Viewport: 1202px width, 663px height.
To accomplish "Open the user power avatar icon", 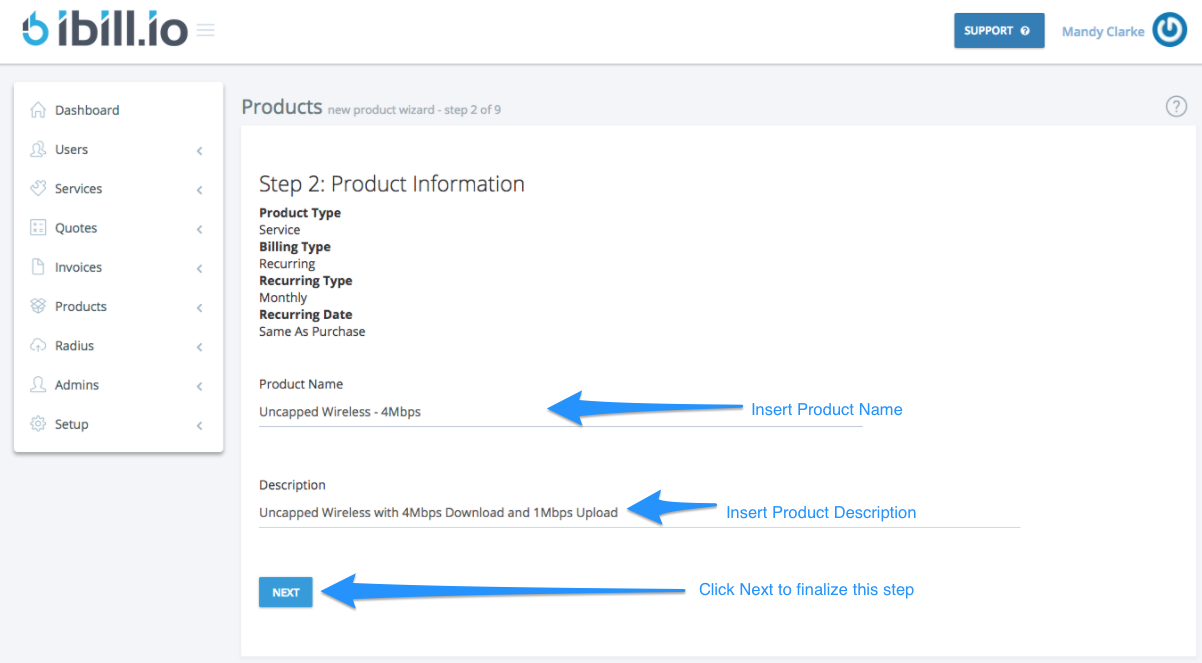I will 1170,30.
